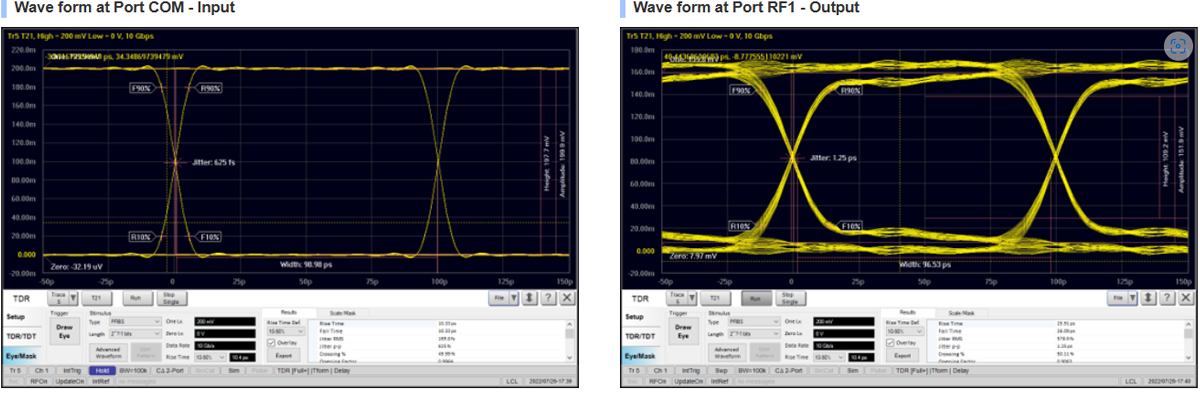The height and width of the screenshot is (397, 1200).
Task: Click the Export button in RF1 output window
Action: coord(903,355)
